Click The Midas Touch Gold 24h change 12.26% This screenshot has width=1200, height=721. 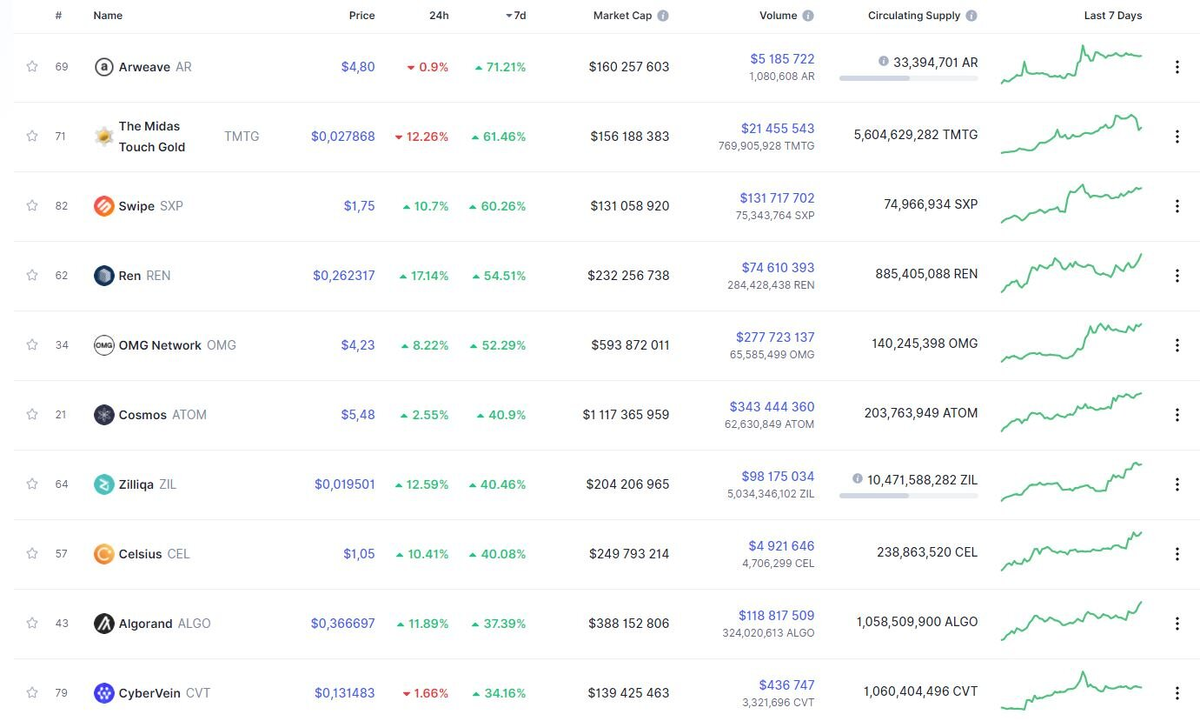tap(421, 136)
